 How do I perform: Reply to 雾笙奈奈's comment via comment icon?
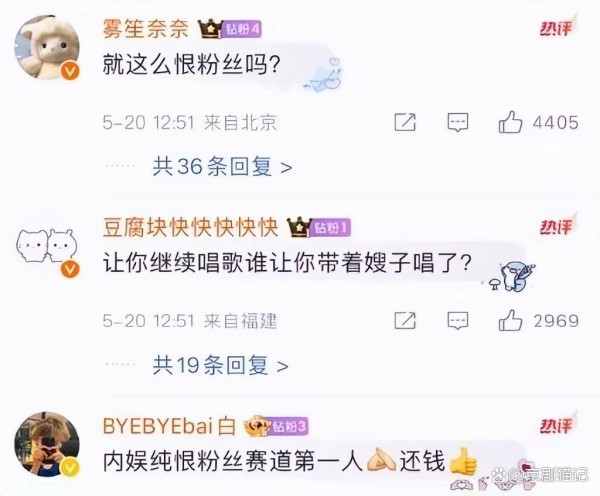coord(458,122)
